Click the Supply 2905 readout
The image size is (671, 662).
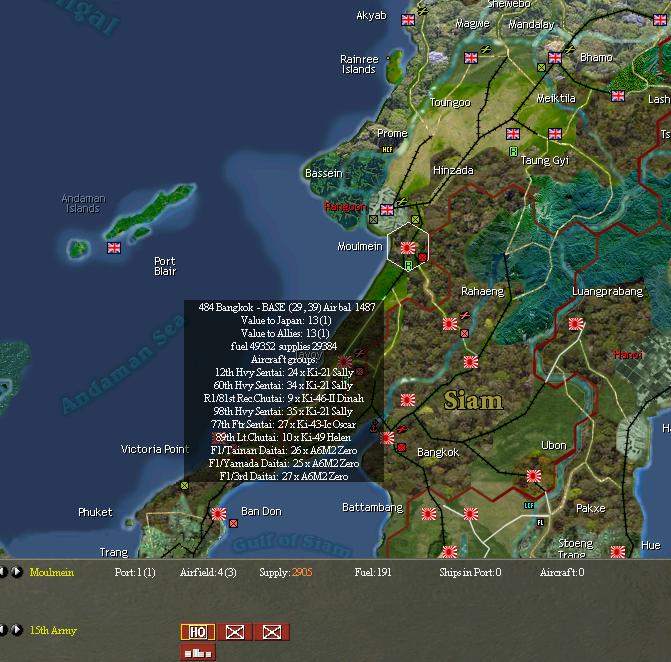coord(285,572)
